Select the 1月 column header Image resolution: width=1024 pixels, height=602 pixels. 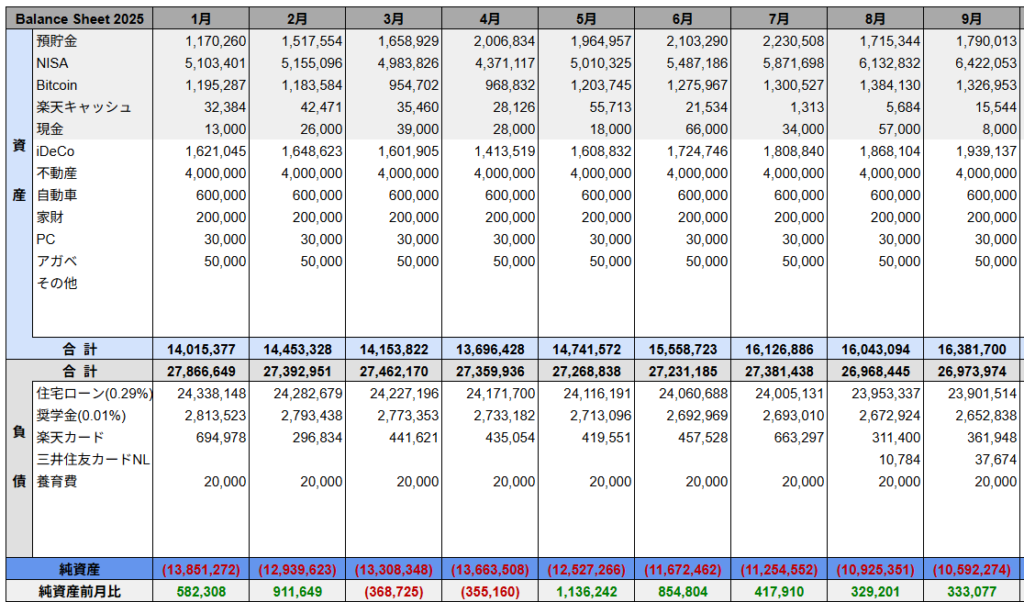click(200, 19)
